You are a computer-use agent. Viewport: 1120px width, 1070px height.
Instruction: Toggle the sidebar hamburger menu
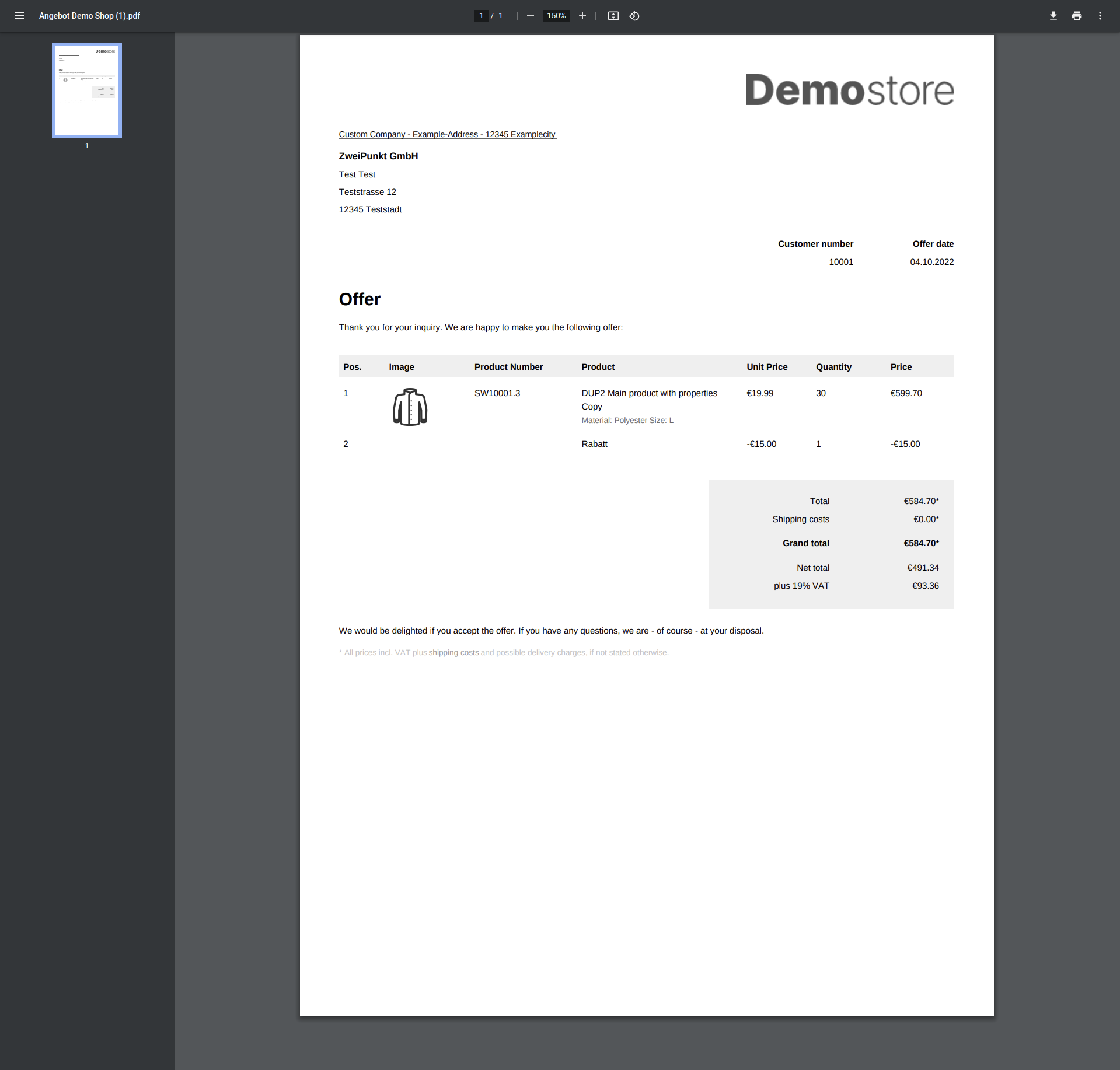coord(19,16)
